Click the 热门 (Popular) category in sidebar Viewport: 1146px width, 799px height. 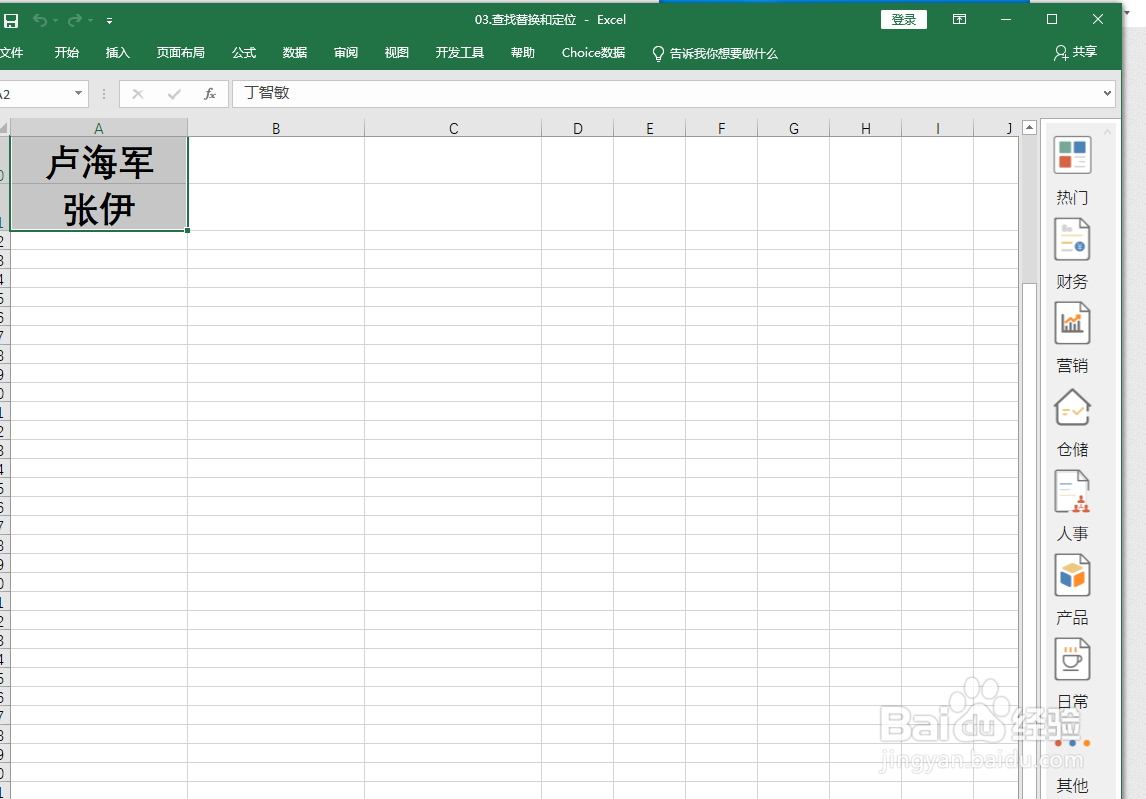click(1072, 155)
